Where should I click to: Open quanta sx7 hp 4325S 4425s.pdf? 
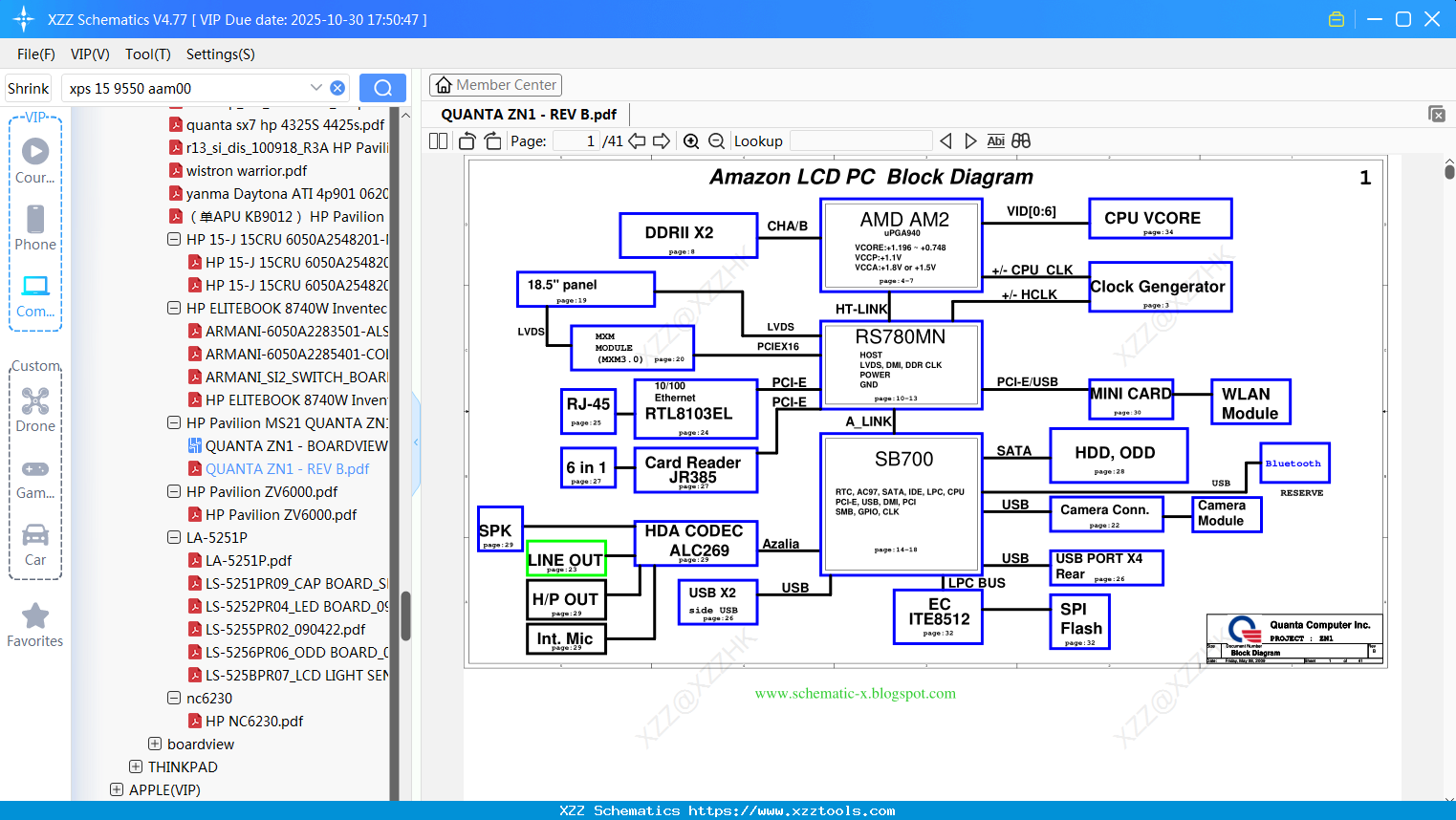(285, 124)
